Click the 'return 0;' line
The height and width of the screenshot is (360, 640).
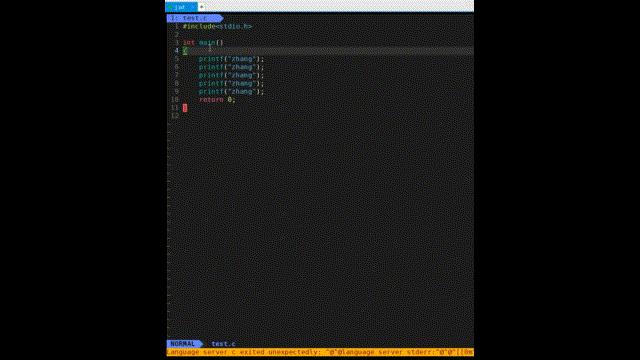tap(217, 100)
